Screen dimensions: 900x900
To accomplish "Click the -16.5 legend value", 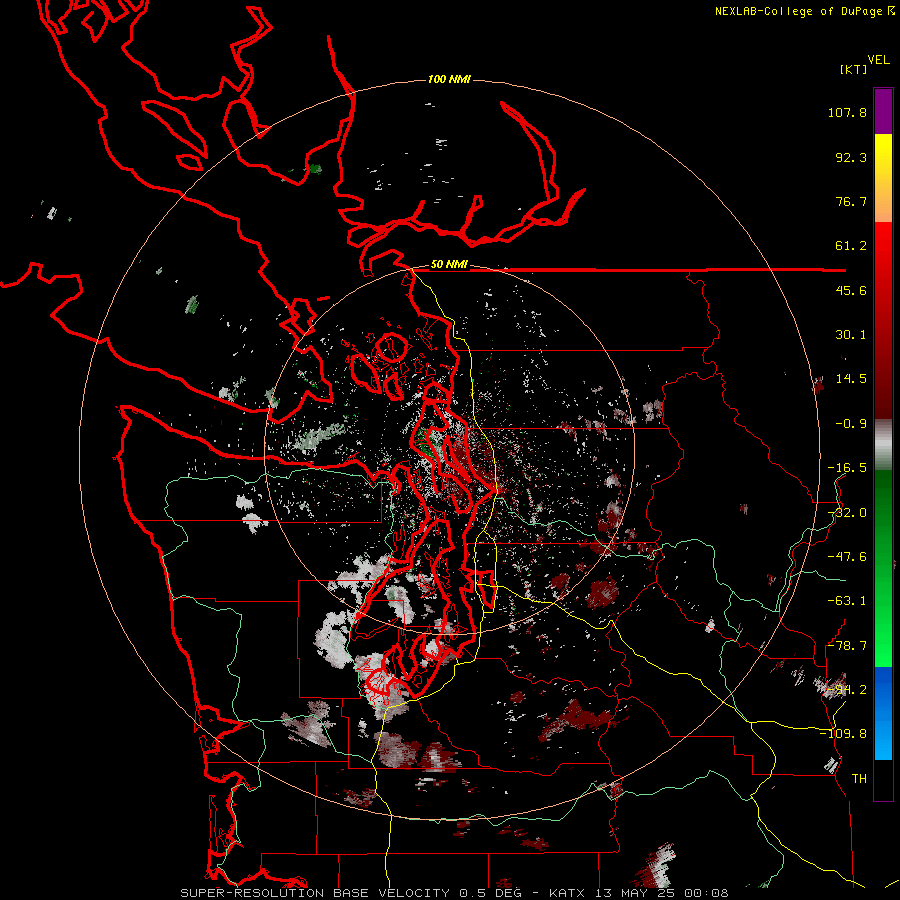I will (847, 468).
